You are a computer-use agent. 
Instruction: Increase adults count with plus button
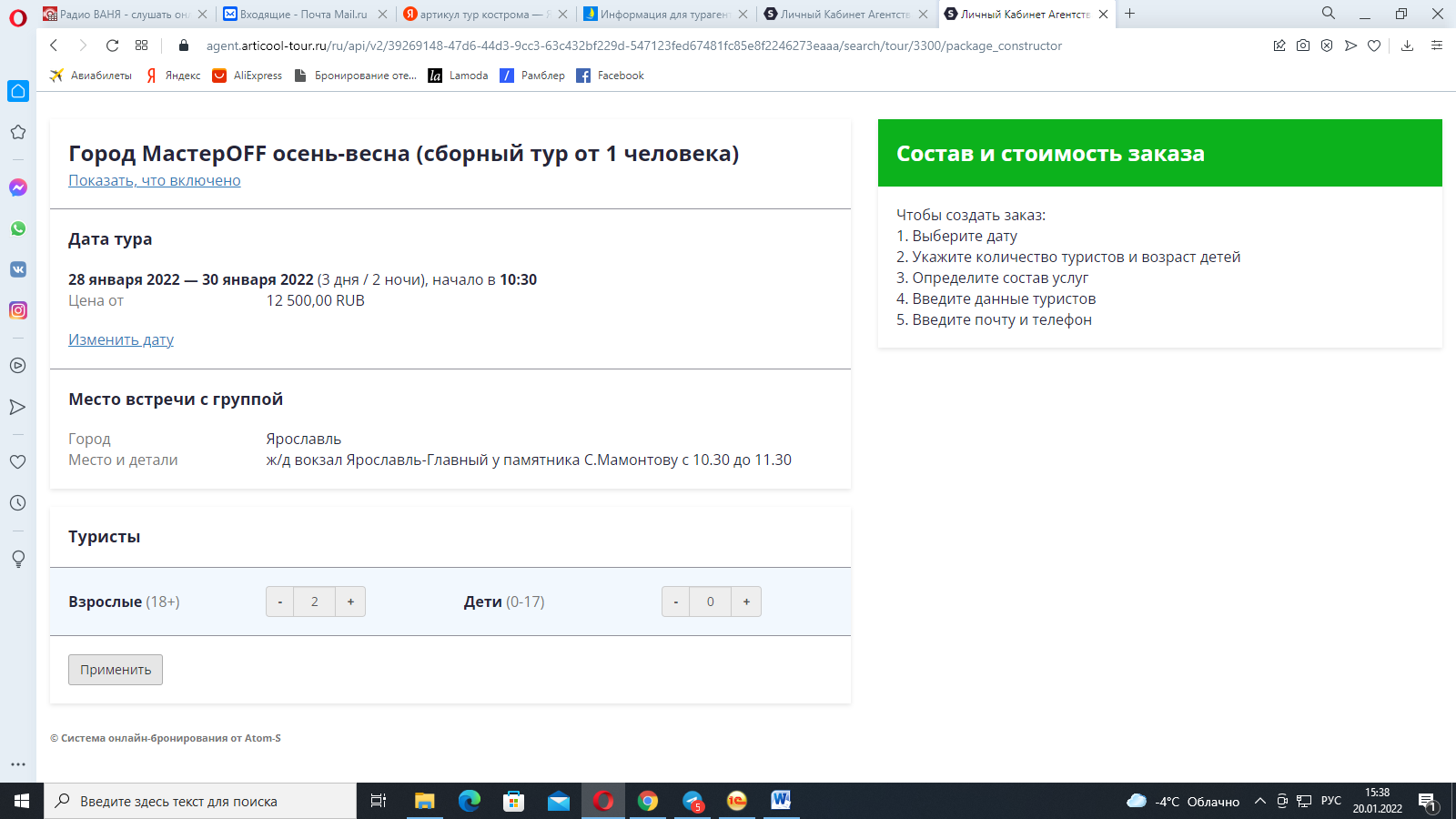coord(350,602)
